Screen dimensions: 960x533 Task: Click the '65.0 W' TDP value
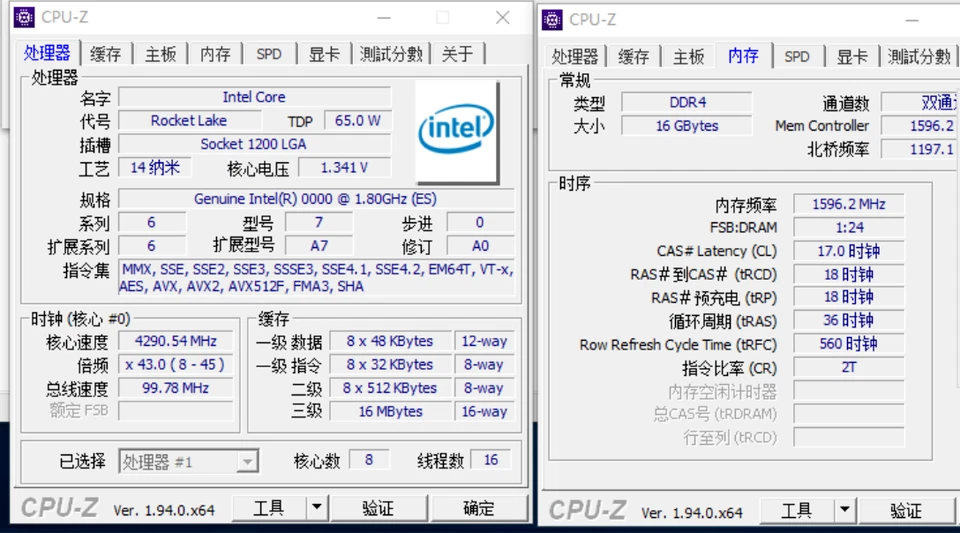(x=358, y=121)
